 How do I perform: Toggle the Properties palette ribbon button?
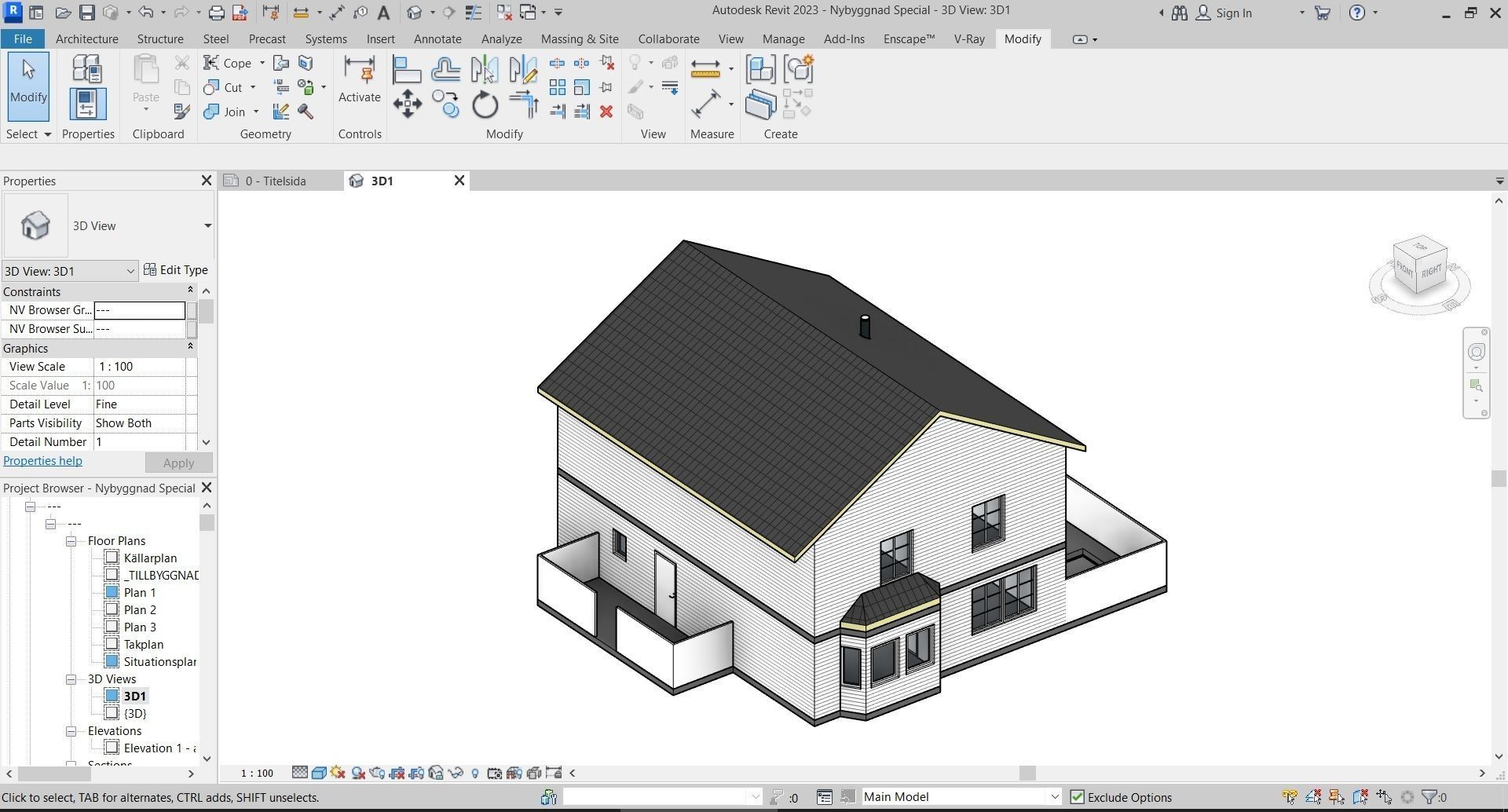point(87,104)
